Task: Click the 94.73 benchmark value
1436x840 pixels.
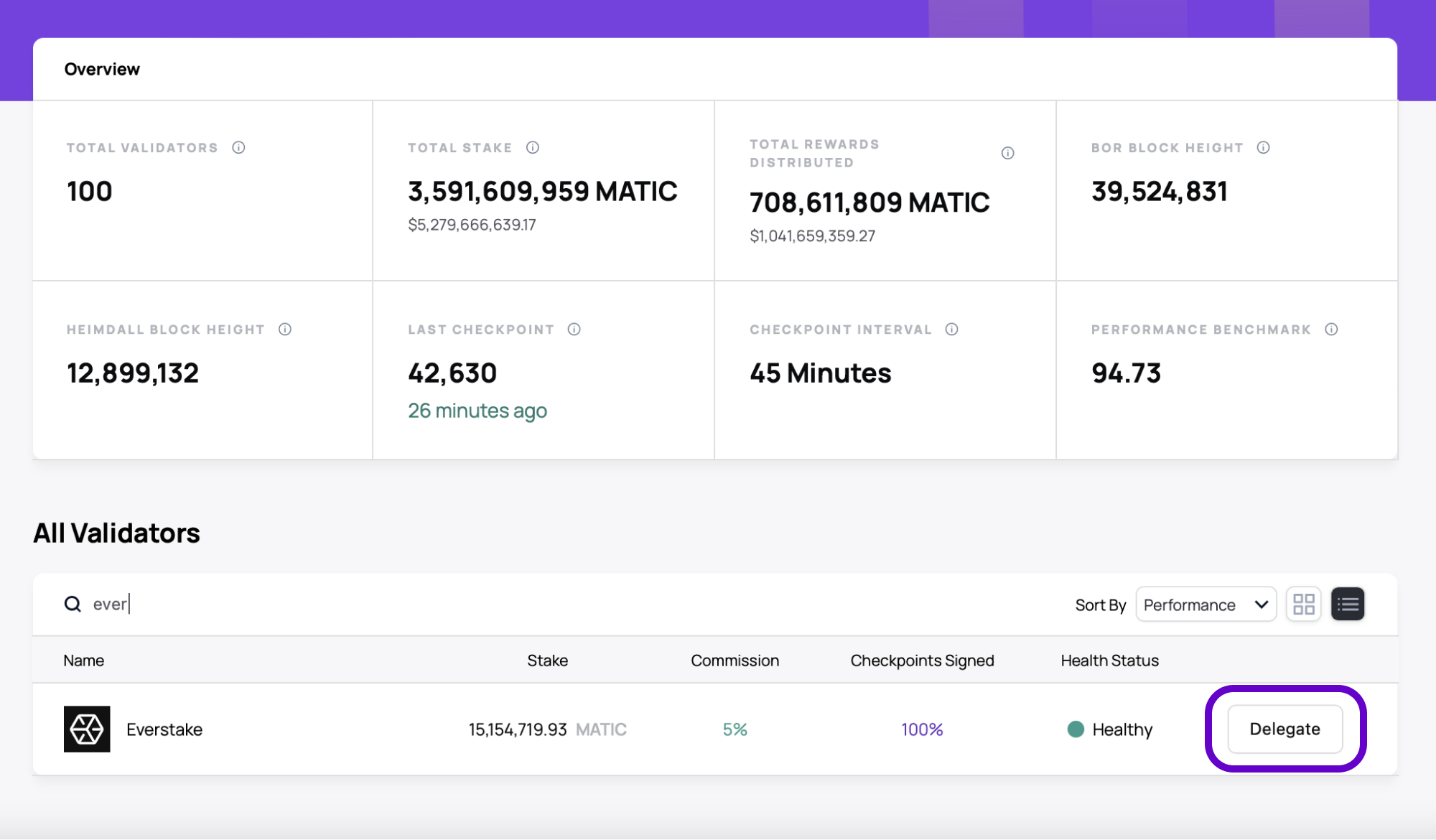Action: point(1127,373)
